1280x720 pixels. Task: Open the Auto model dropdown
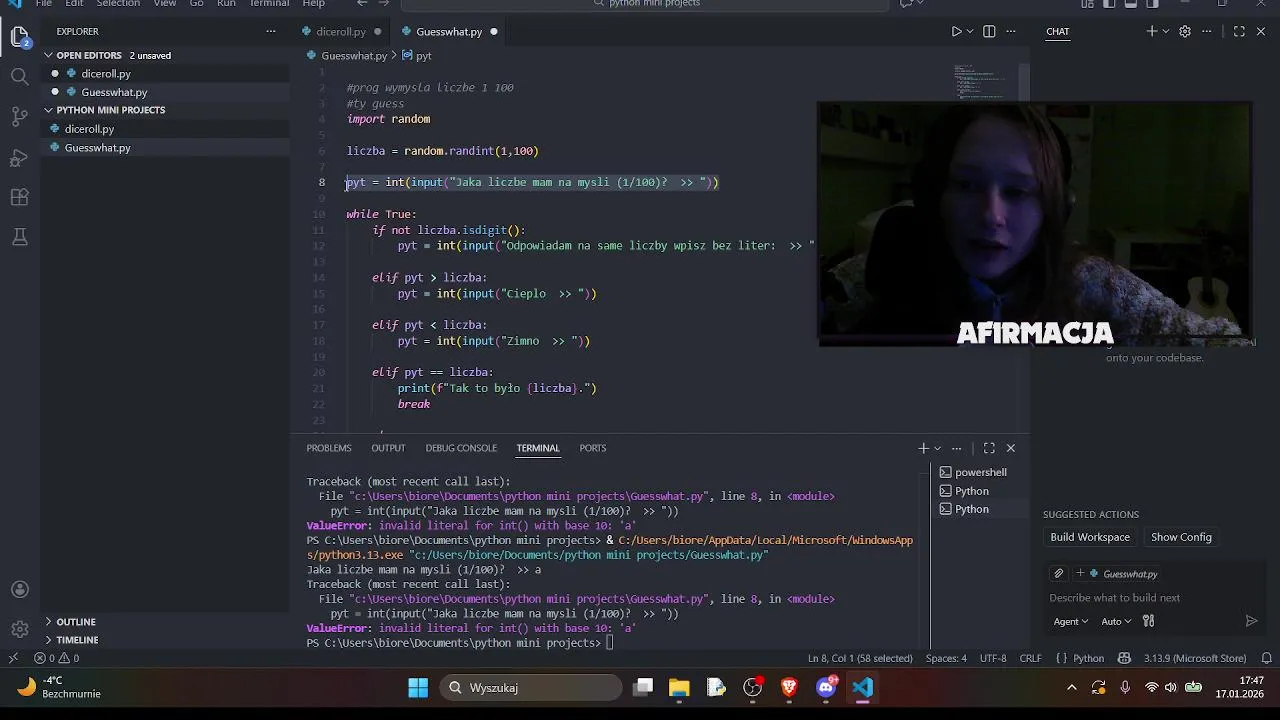click(x=1116, y=621)
